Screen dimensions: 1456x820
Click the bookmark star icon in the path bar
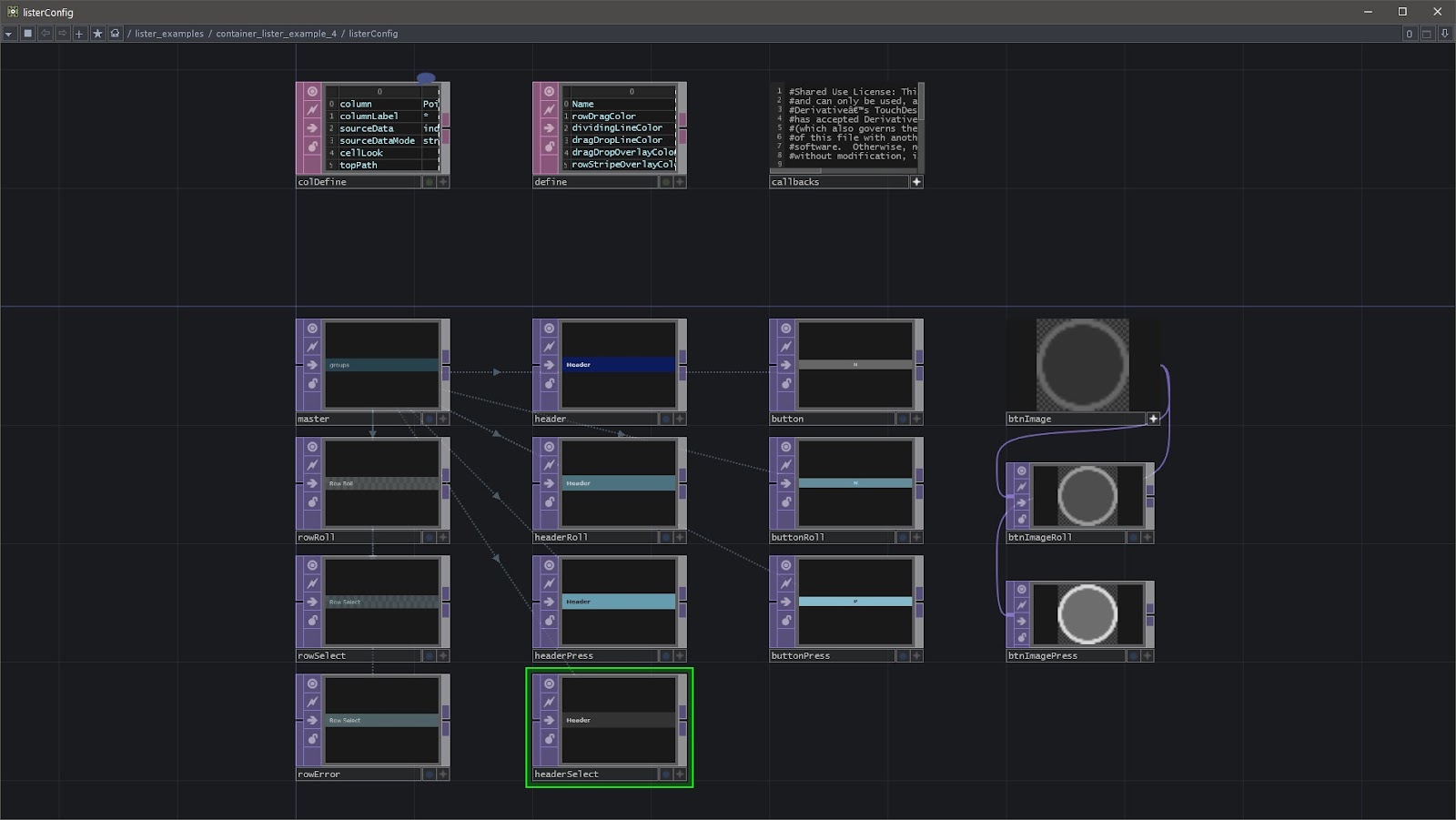pyautogui.click(x=97, y=34)
